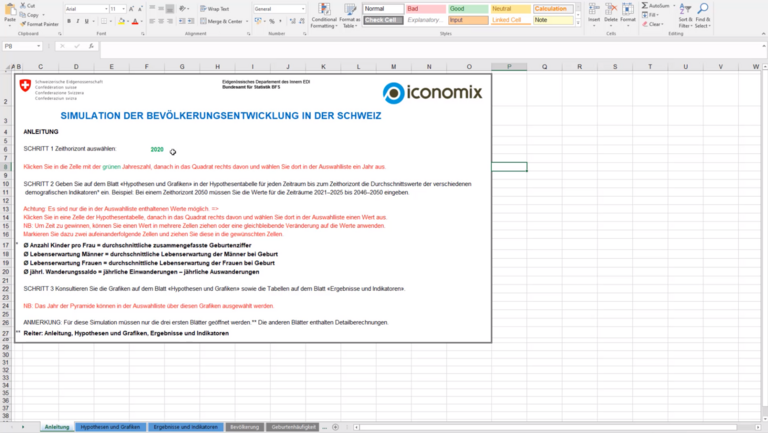
Task: Decrease font size with the smaller A
Action: [x=140, y=9]
